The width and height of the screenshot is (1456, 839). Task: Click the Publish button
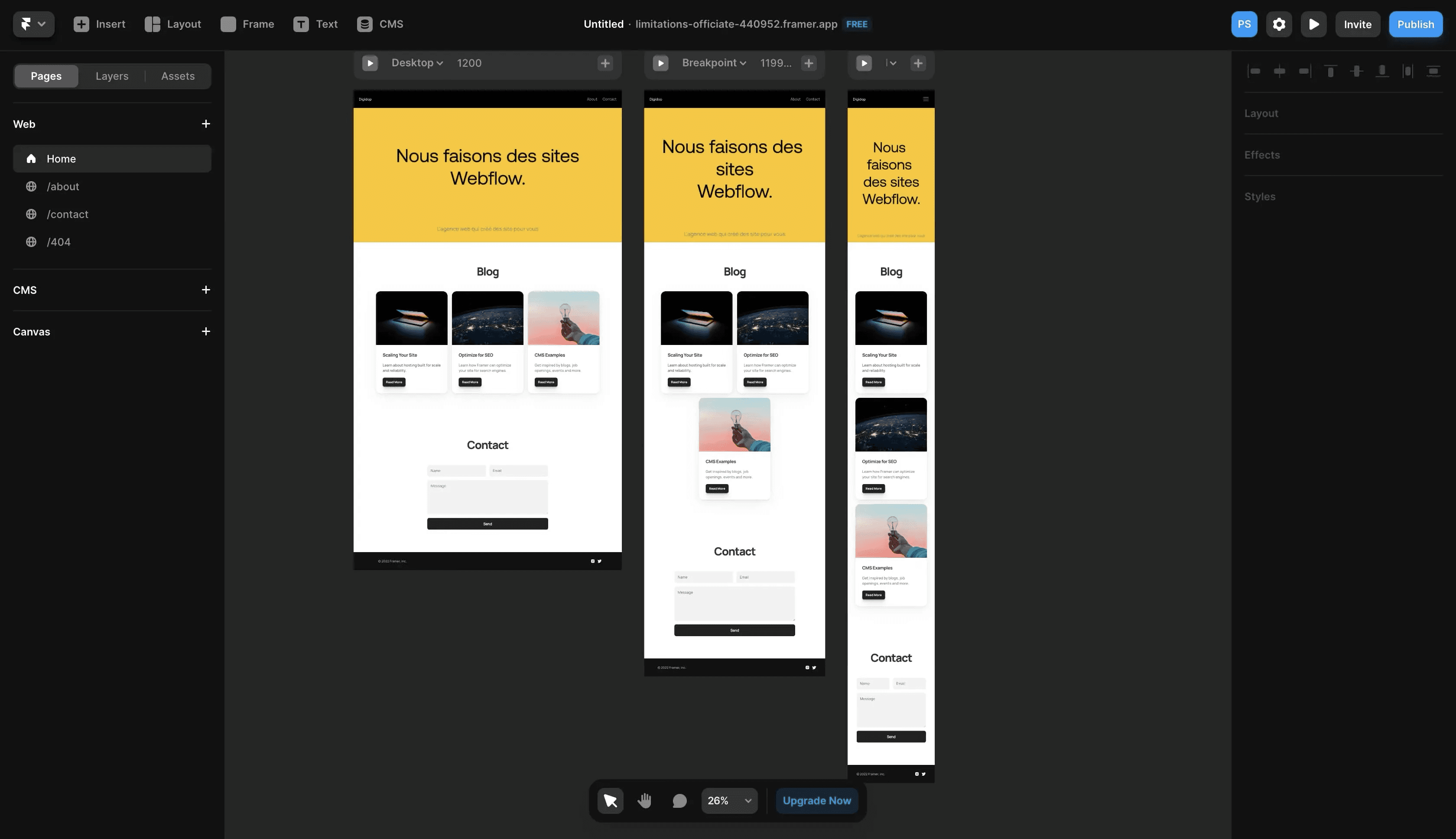click(x=1415, y=24)
